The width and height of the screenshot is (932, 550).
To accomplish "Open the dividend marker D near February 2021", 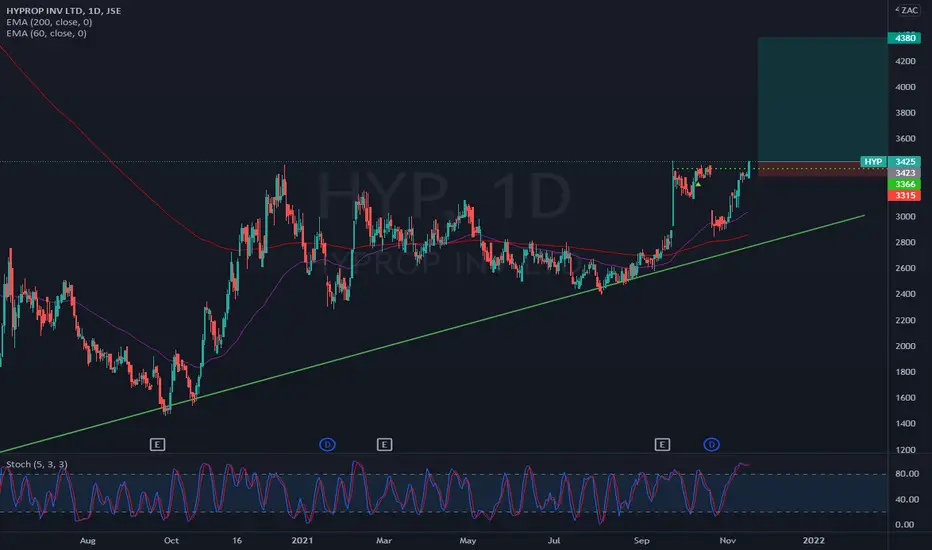I will tap(328, 444).
